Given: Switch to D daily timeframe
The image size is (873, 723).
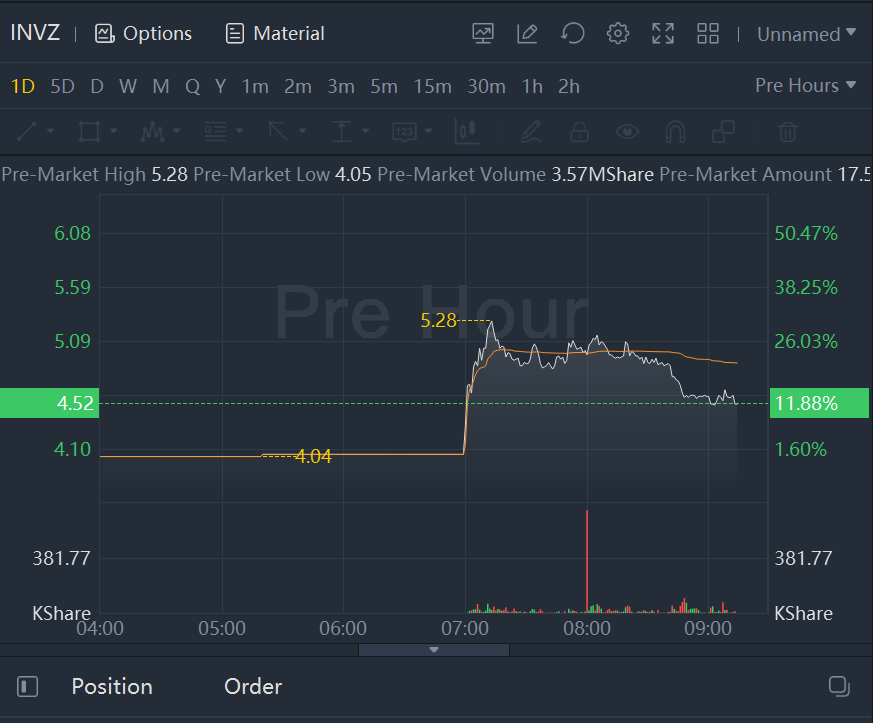Looking at the screenshot, I should (97, 86).
